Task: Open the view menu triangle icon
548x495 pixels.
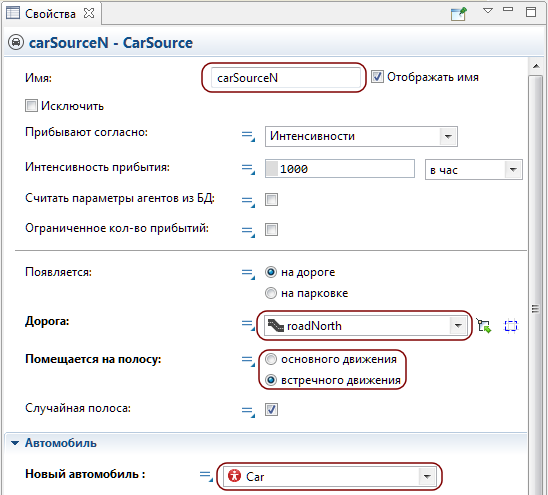Action: 488,10
